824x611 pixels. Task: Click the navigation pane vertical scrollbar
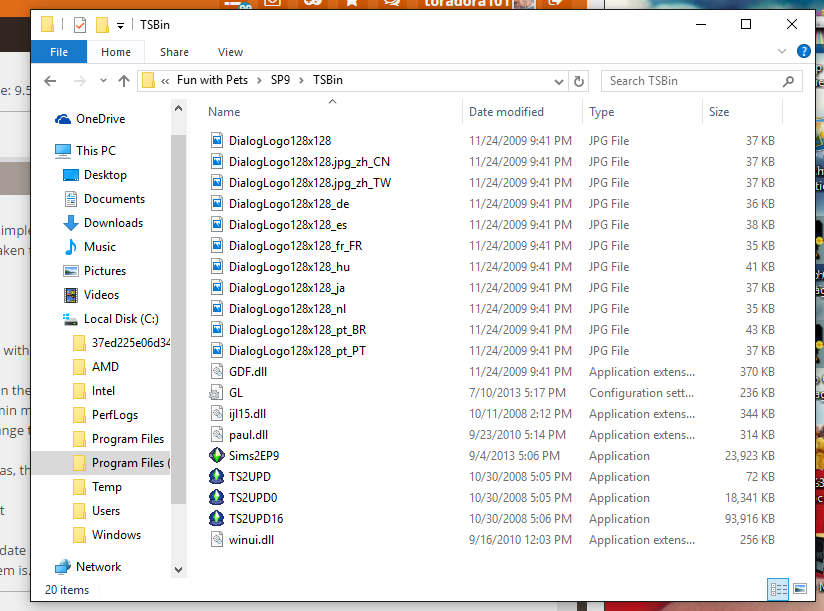pos(178,300)
